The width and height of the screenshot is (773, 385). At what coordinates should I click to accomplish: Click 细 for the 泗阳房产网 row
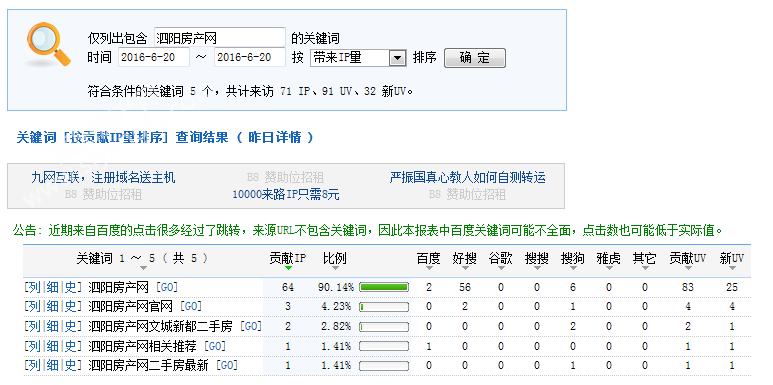53,287
